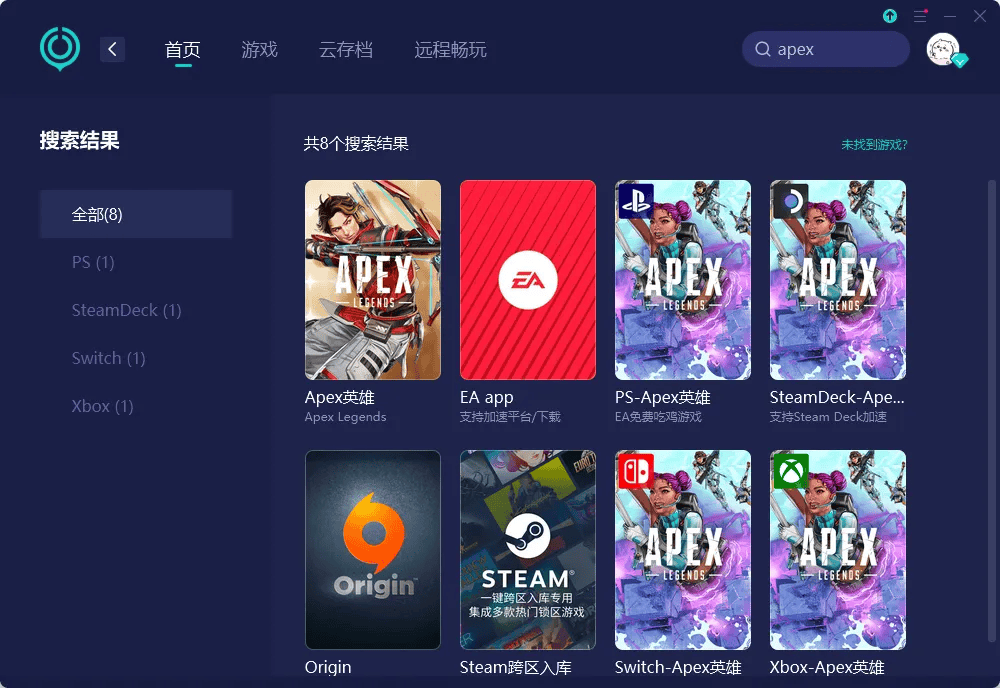Screen dimensions: 1000x688
Task: Filter results by Switch (1)
Action: (x=108, y=358)
